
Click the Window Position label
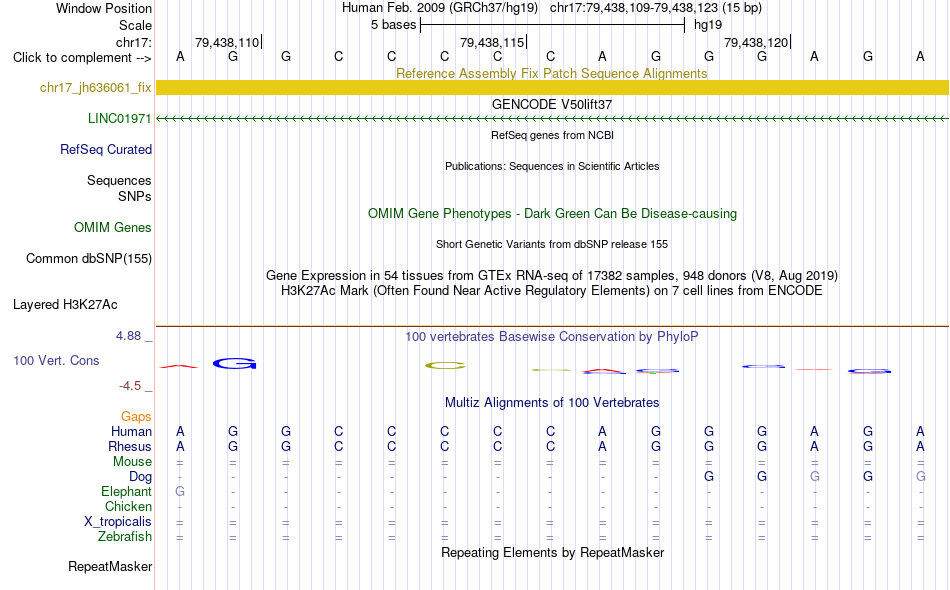coord(104,8)
